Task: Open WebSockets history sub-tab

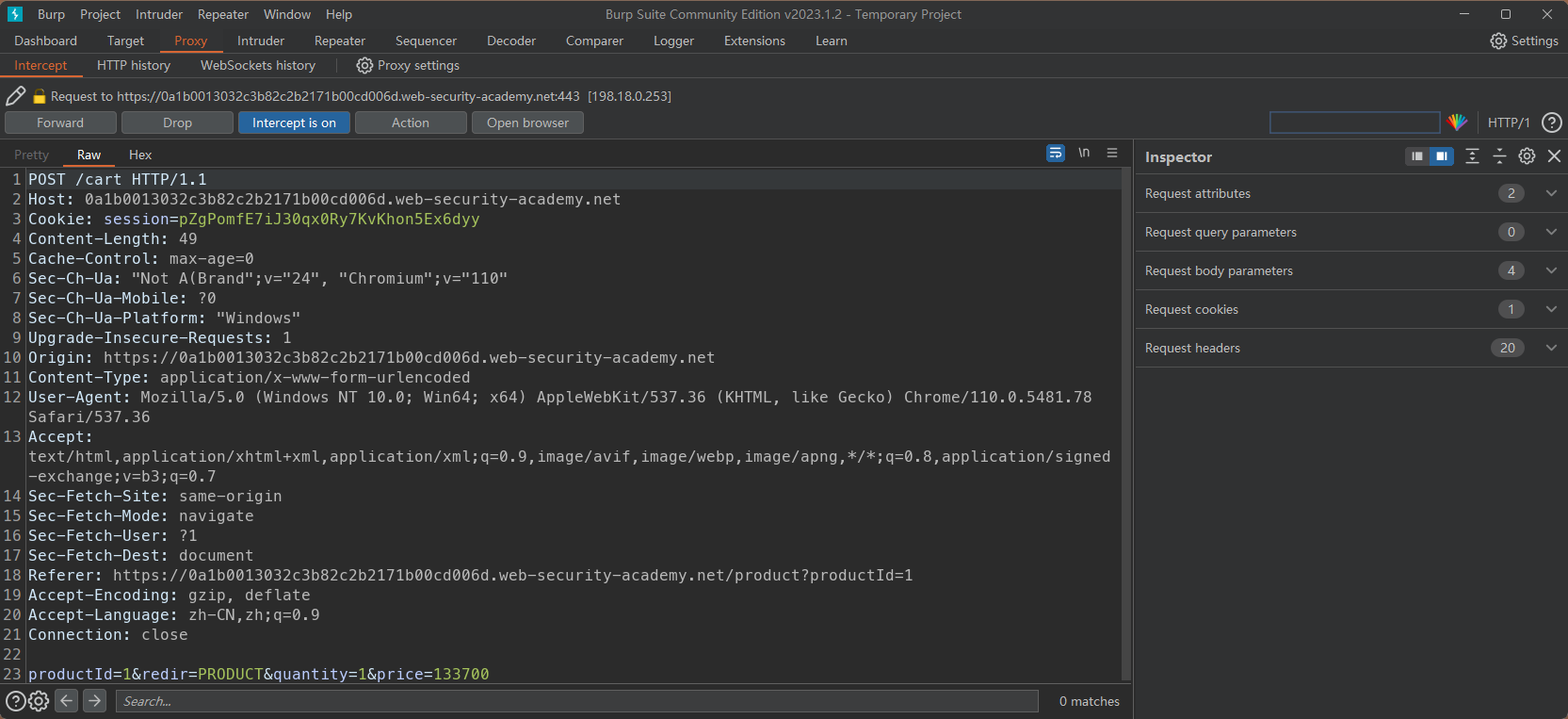Action: (x=258, y=65)
